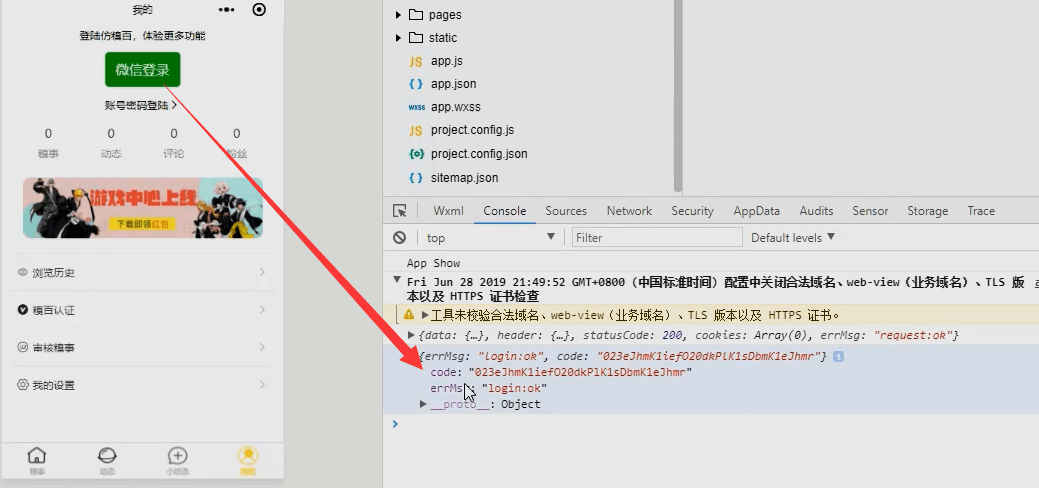Expand the __proto__ Object entry

(x=423, y=404)
